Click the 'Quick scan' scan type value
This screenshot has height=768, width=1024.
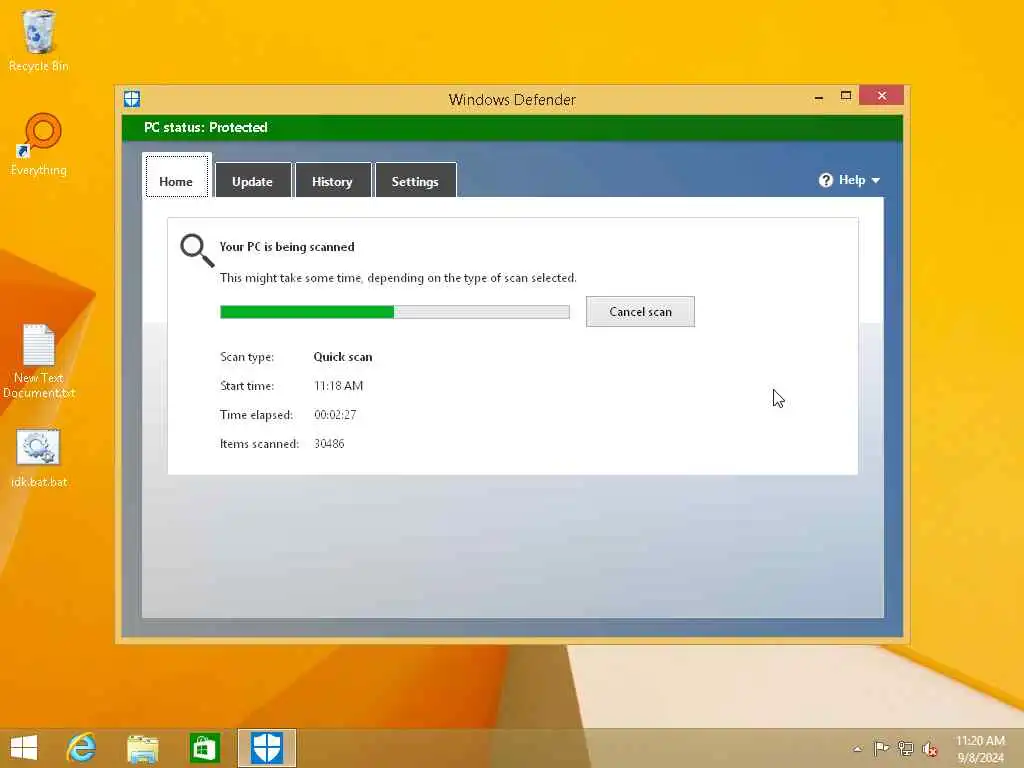pyautogui.click(x=343, y=357)
